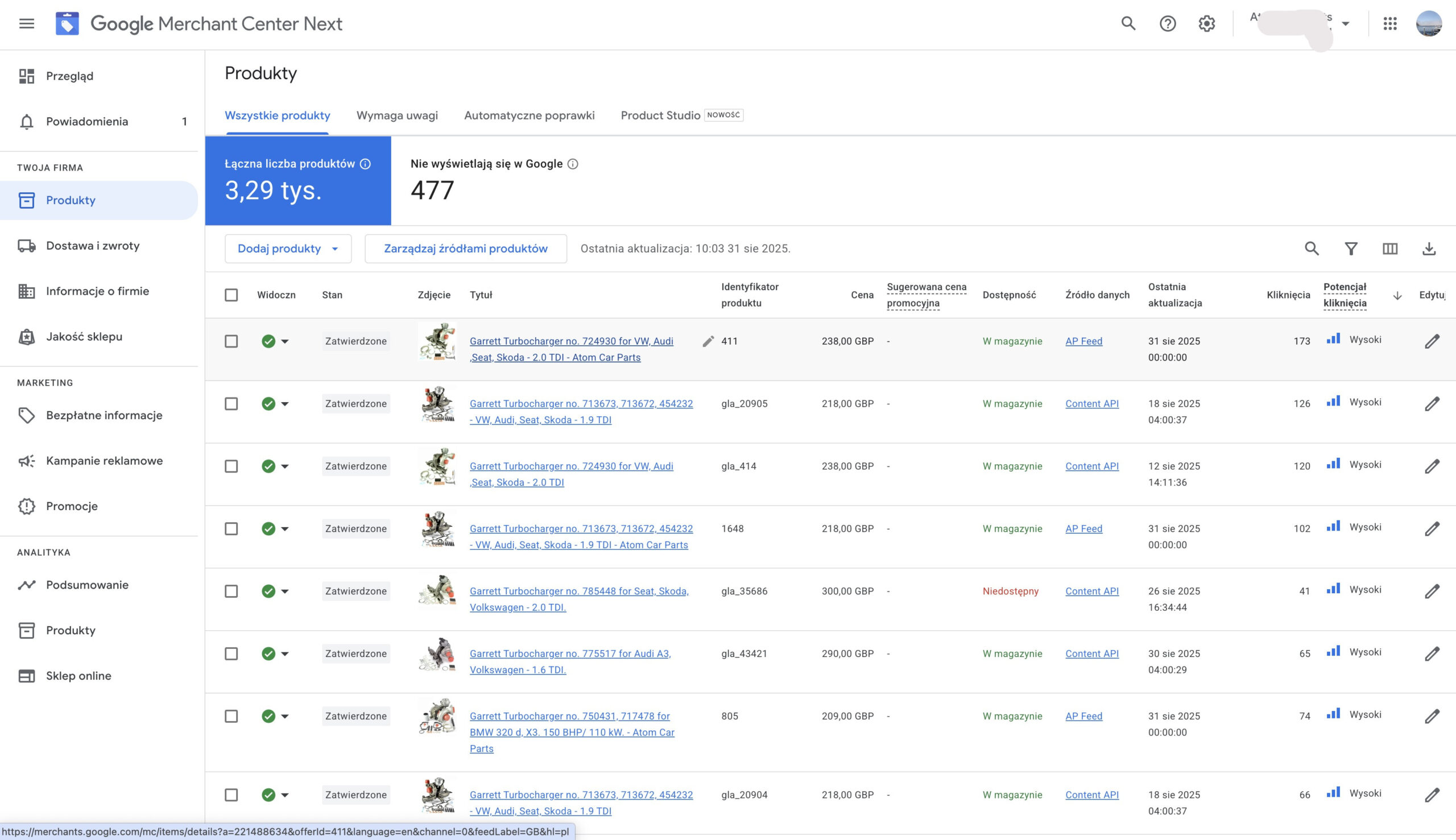1456x840 pixels.
Task: Click thumbnail image of product gla_43421
Action: point(437,653)
